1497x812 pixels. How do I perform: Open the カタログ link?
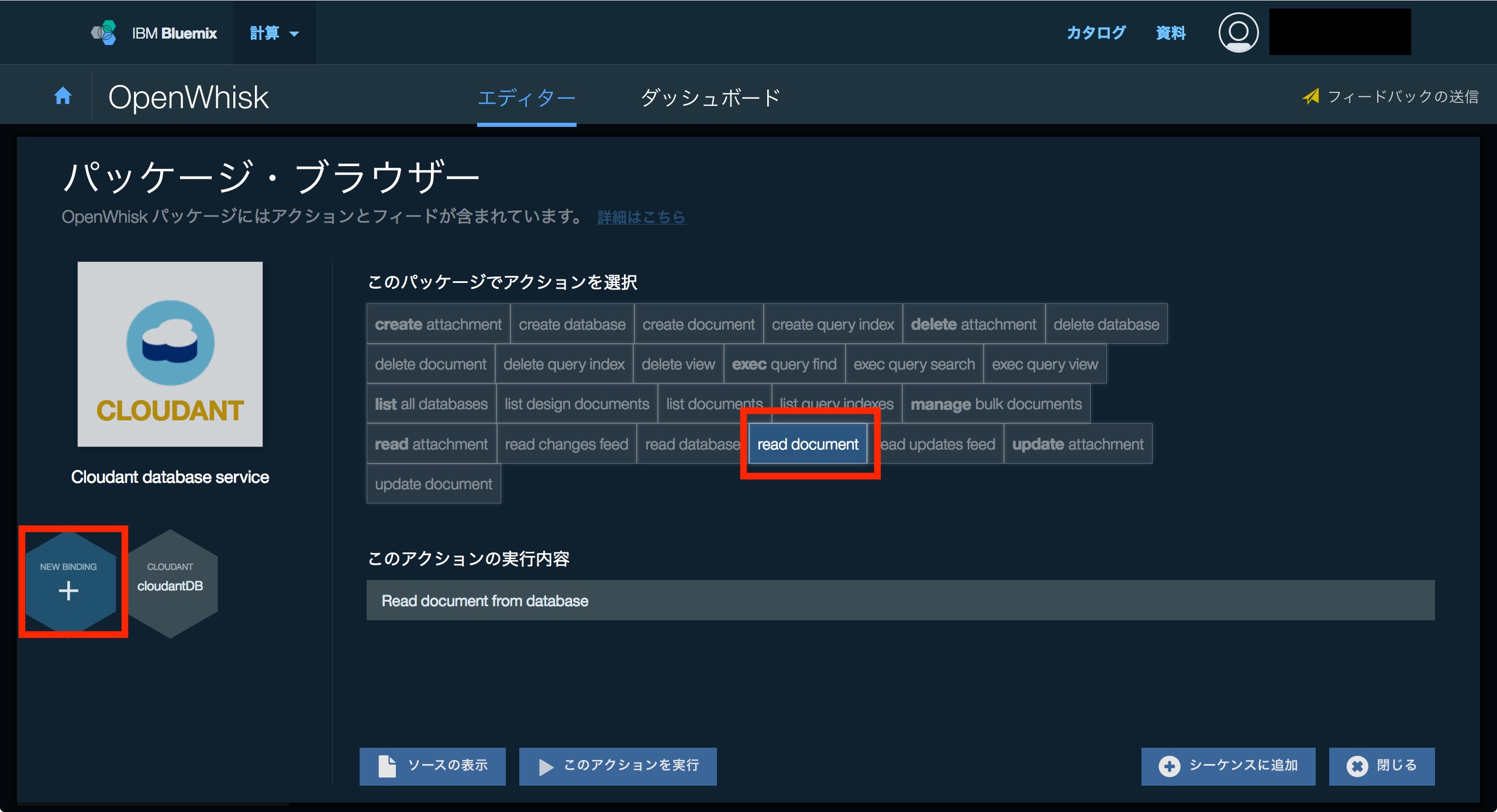pos(1096,33)
